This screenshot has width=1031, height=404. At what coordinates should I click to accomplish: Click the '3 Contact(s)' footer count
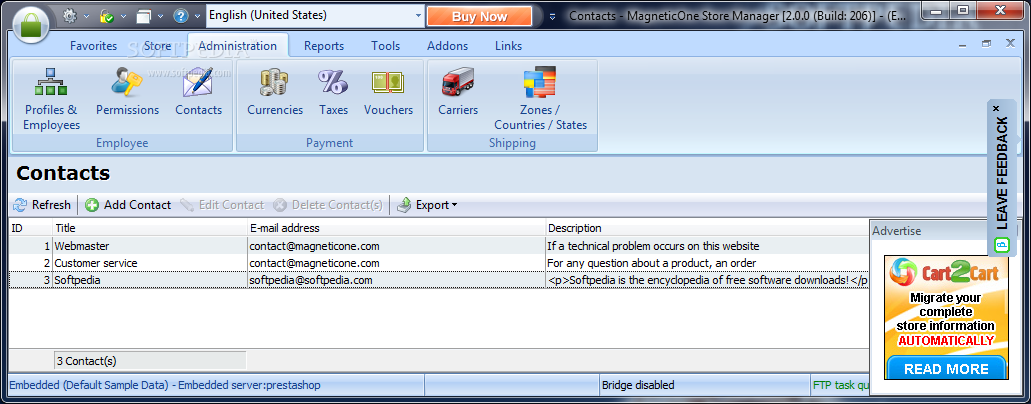(150, 361)
